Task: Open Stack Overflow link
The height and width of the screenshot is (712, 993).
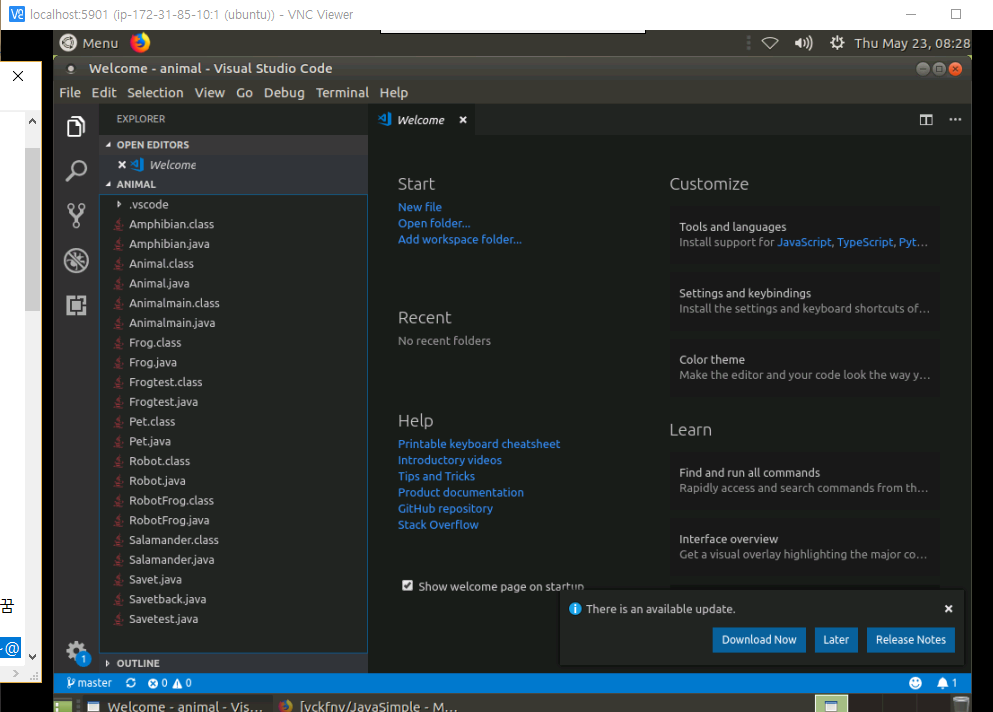Action: 438,524
